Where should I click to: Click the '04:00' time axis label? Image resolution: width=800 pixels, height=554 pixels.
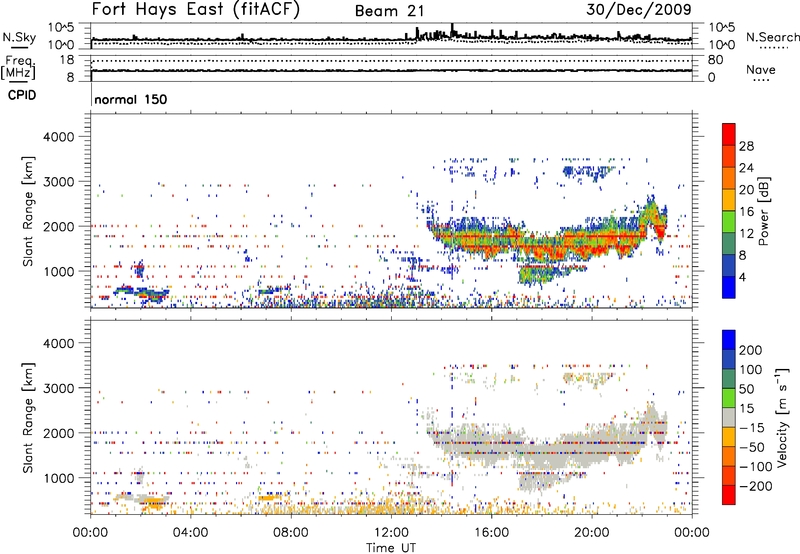(190, 533)
